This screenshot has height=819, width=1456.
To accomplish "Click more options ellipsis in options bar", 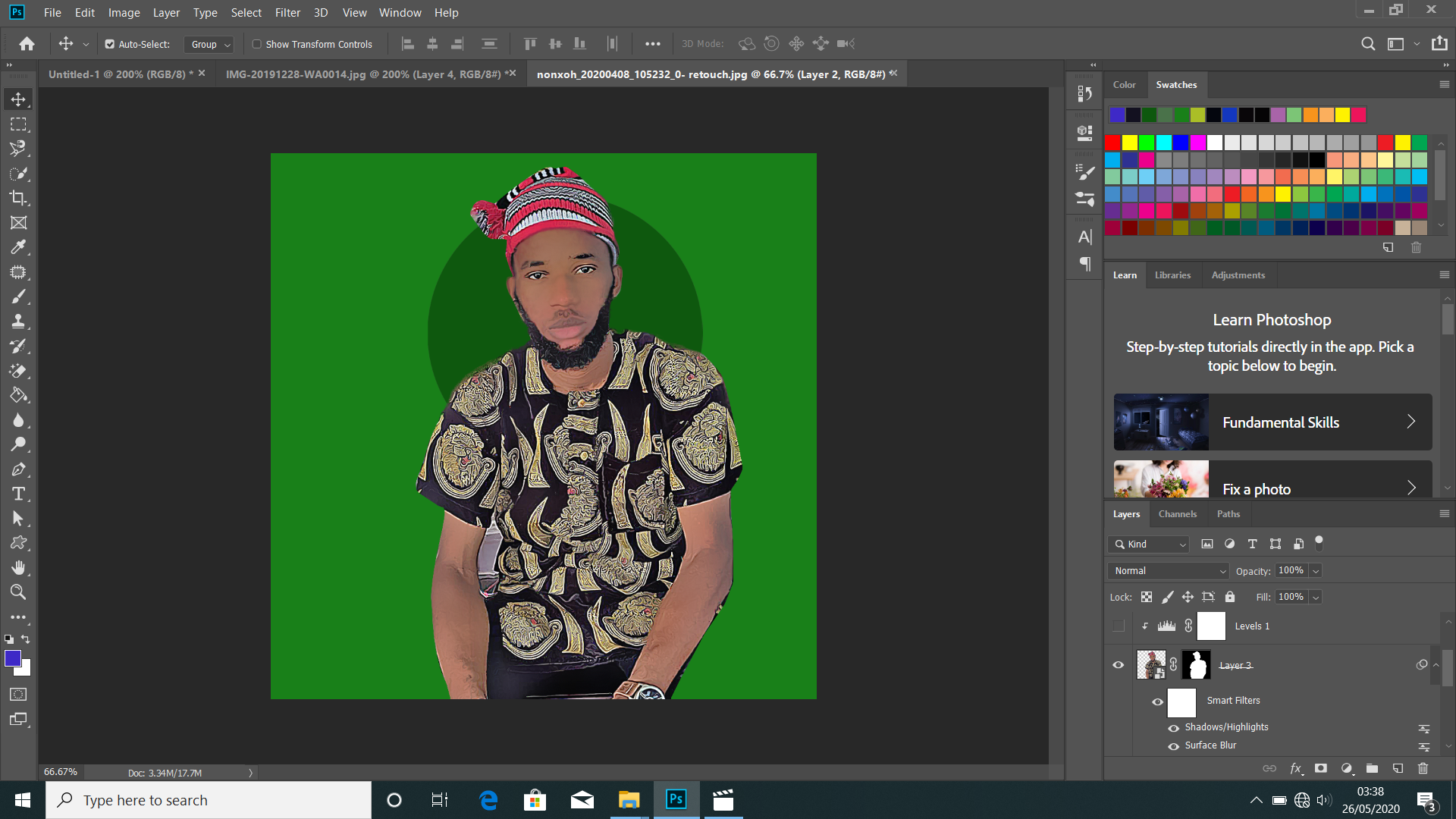I will pyautogui.click(x=652, y=44).
